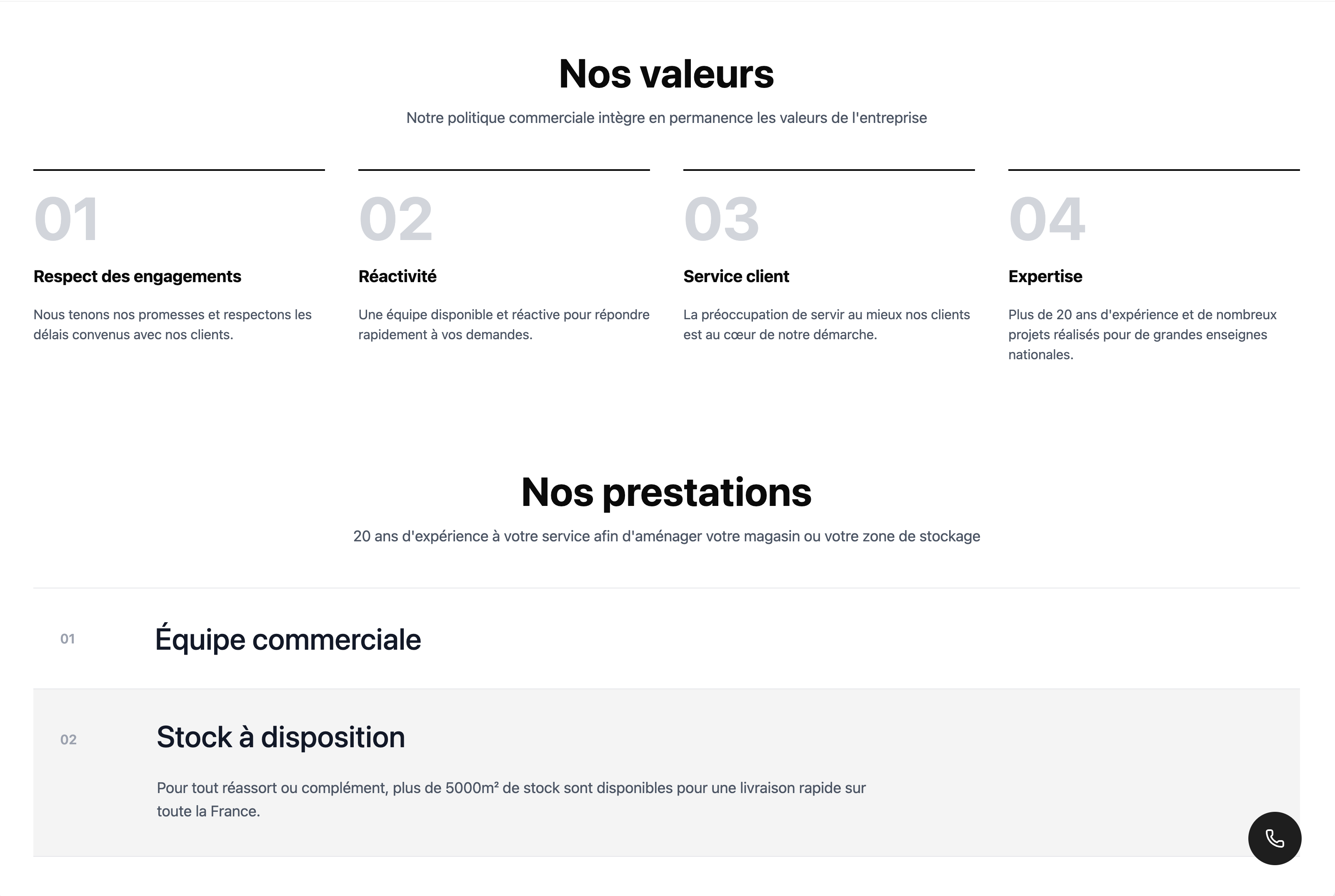
Task: Click the Nos prestations main heading
Action: (x=666, y=493)
